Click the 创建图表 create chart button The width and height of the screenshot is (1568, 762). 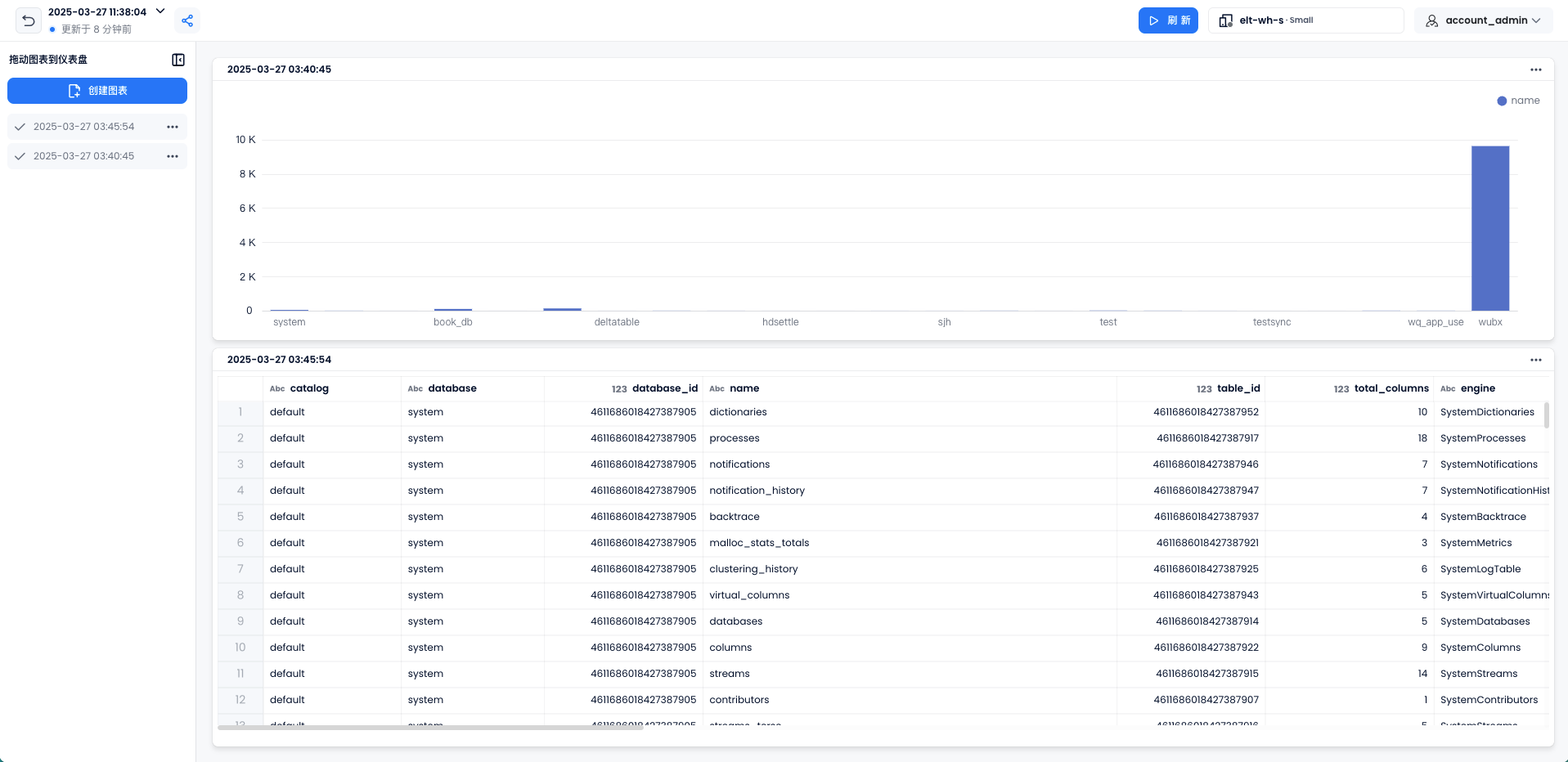click(x=97, y=91)
